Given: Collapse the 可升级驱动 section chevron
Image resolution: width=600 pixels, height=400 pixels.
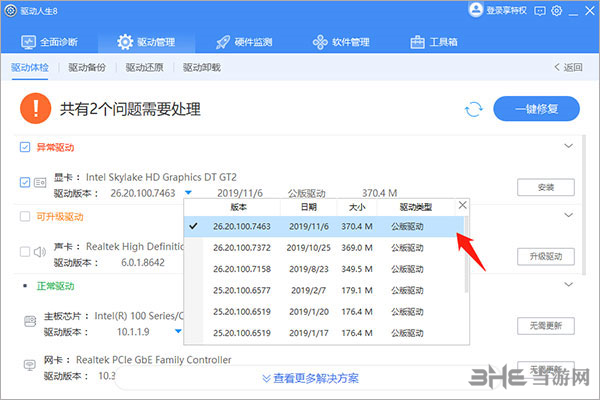Looking at the screenshot, I should [x=569, y=215].
